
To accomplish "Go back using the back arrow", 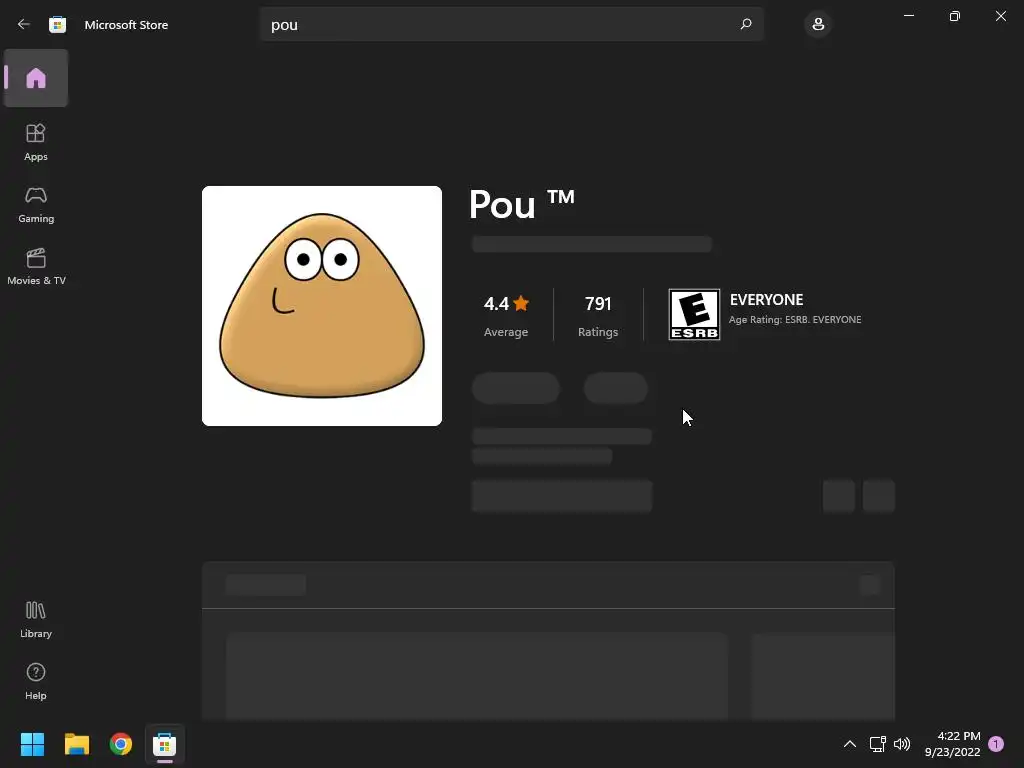I will point(24,24).
